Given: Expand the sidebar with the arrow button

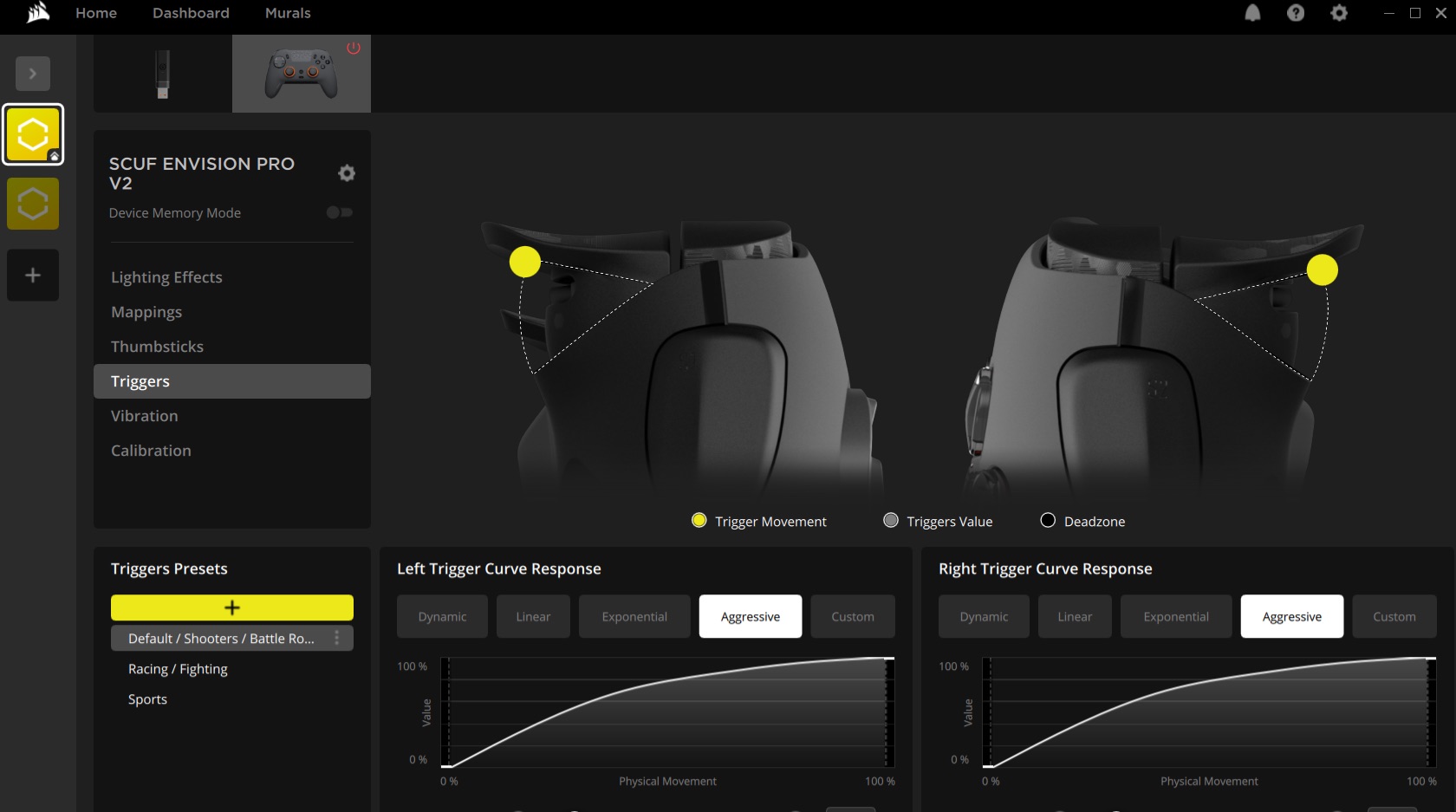Looking at the screenshot, I should [x=32, y=74].
